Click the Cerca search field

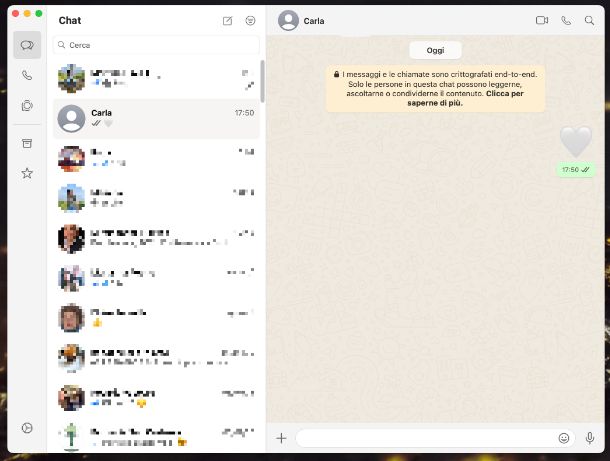click(x=157, y=45)
